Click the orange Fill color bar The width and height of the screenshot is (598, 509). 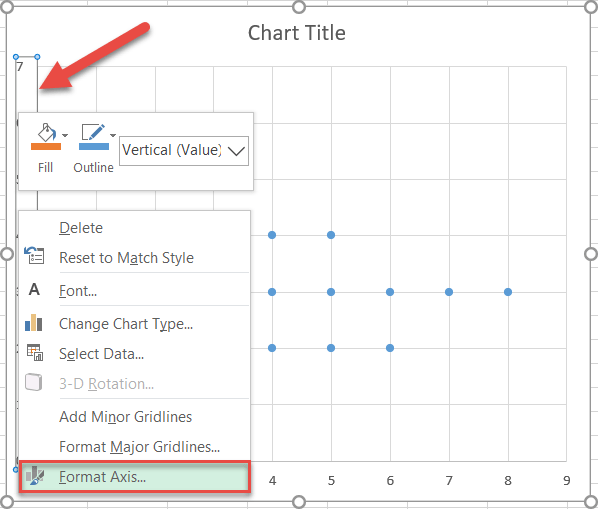coord(46,146)
